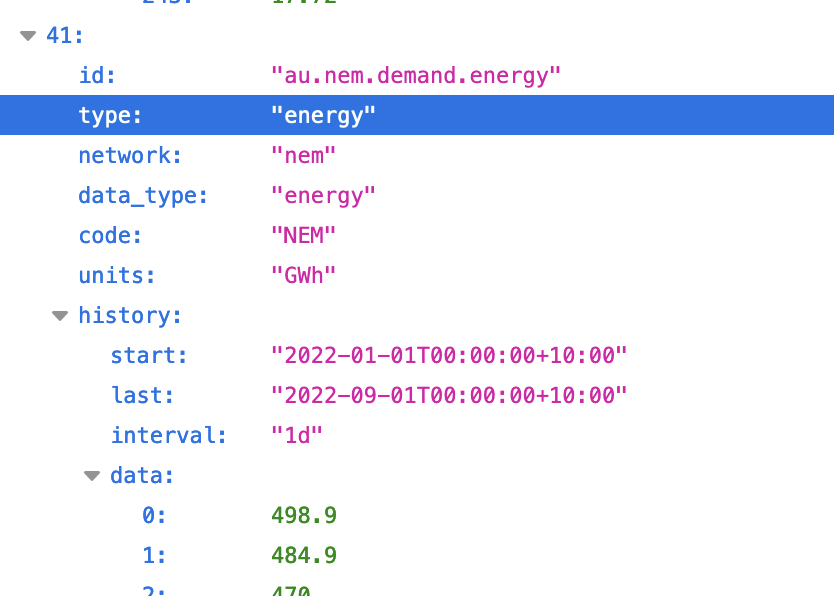834x596 pixels.
Task: Select the interval value "1d"
Action: [296, 435]
